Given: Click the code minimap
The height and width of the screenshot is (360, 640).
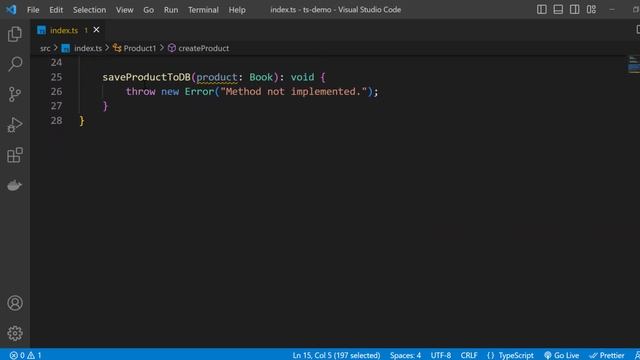Looking at the screenshot, I should coord(633,64).
